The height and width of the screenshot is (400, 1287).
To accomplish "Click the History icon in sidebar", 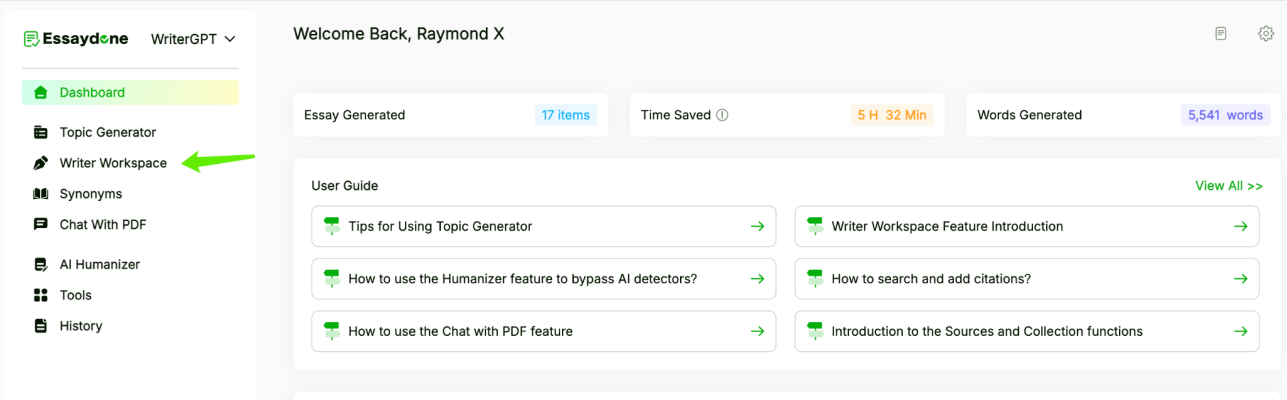I will pos(41,326).
